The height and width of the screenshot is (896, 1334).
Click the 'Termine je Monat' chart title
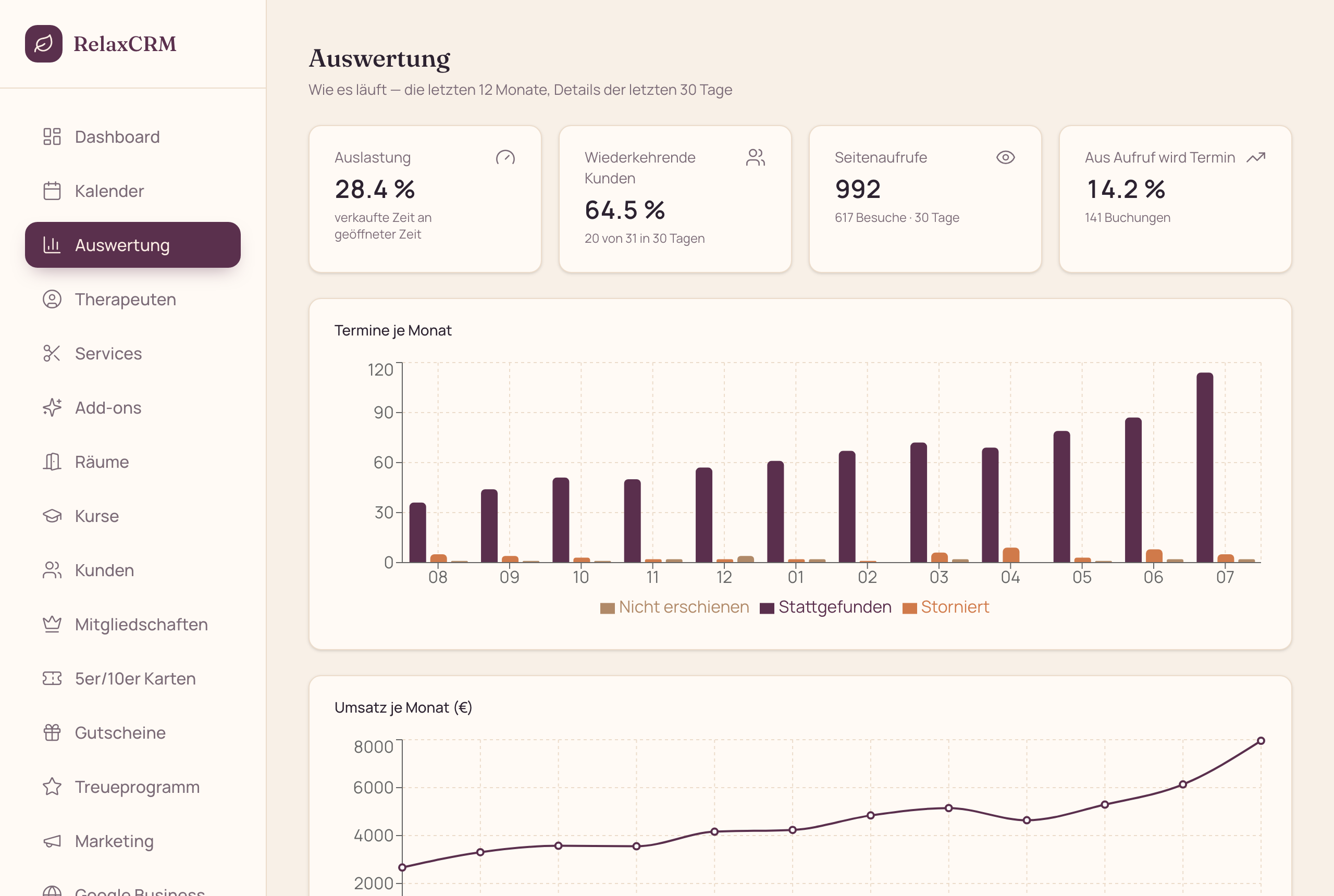(393, 330)
